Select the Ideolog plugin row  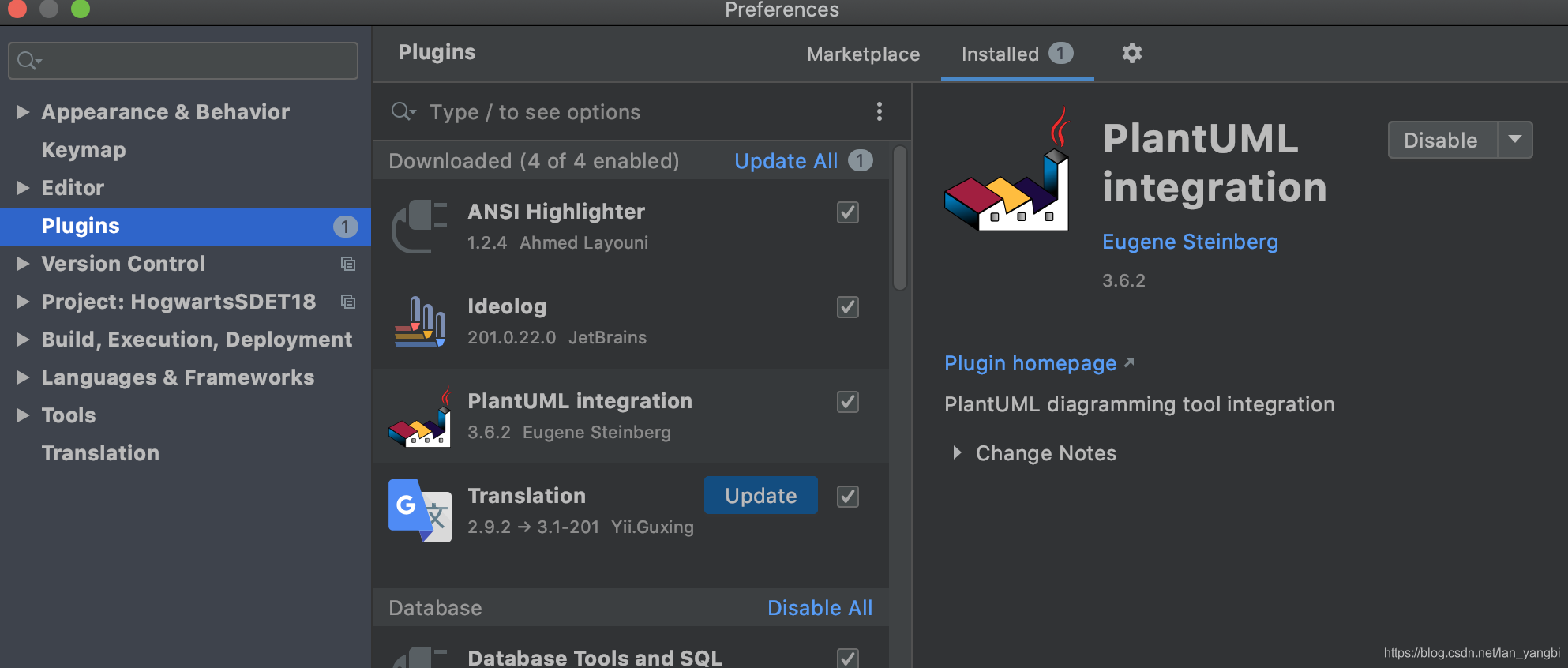(630, 321)
